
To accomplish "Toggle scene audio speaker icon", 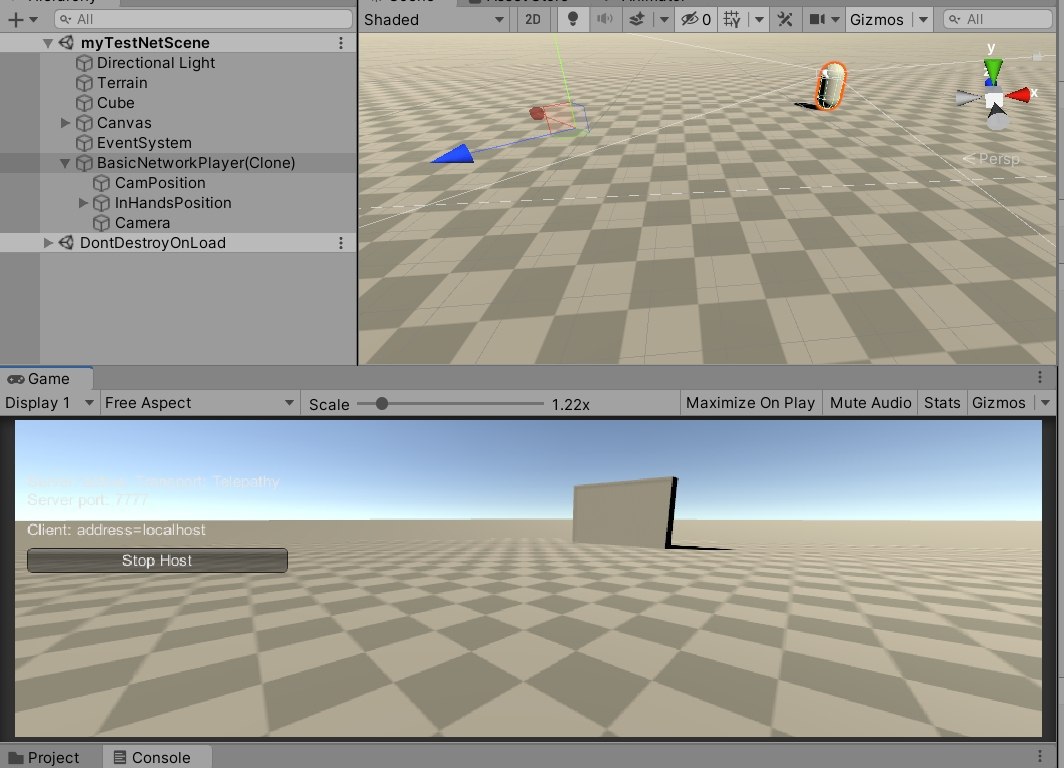I will 604,19.
